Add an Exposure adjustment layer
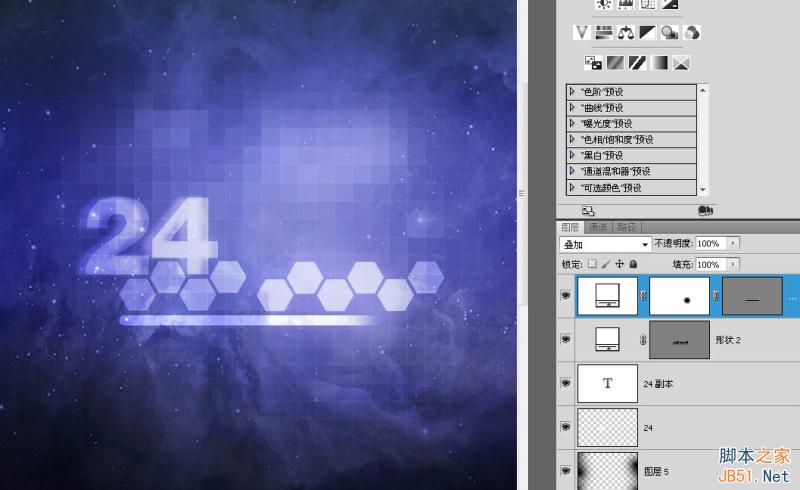 (670, 4)
